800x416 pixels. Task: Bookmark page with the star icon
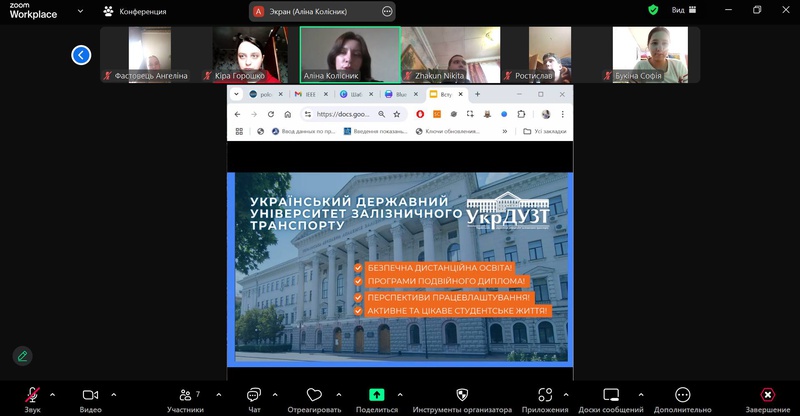(x=397, y=114)
